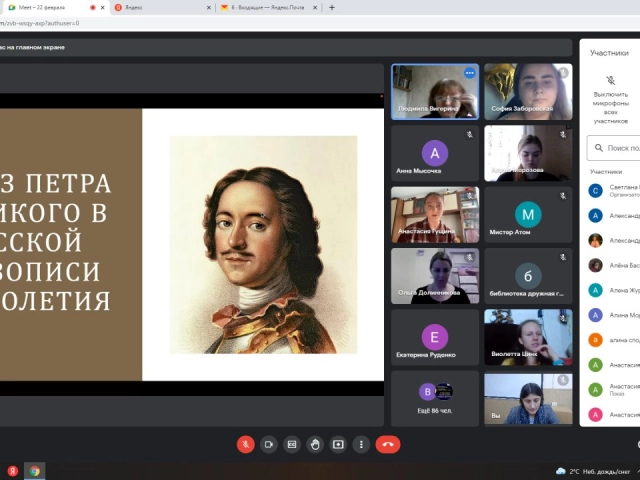The height and width of the screenshot is (480, 640).
Task: Select participant Алина Мор… in the list
Action: pos(613,315)
